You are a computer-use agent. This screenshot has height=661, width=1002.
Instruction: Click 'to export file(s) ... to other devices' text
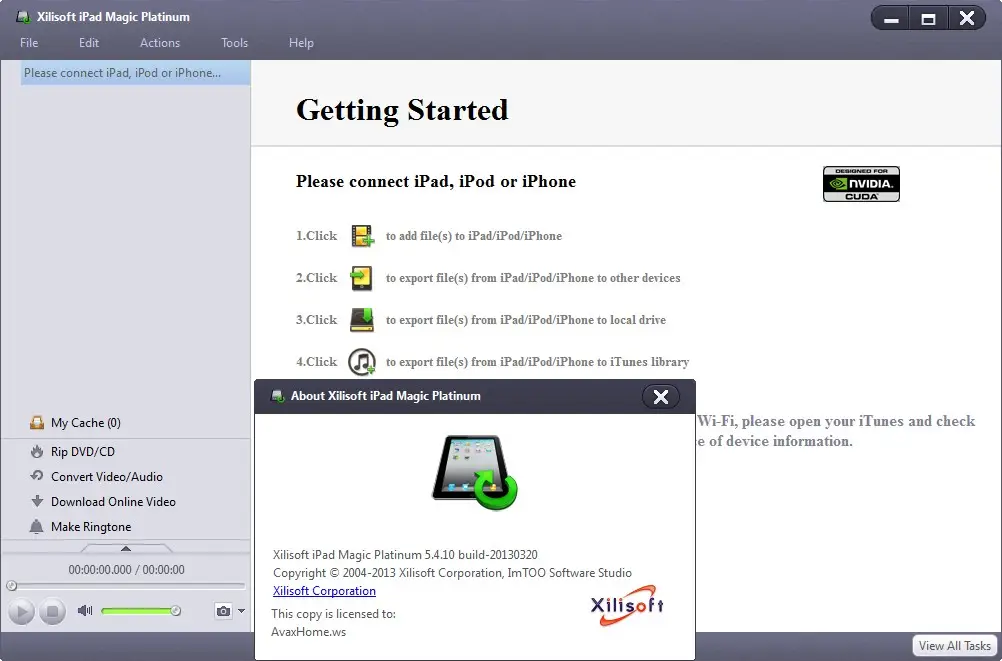point(533,278)
